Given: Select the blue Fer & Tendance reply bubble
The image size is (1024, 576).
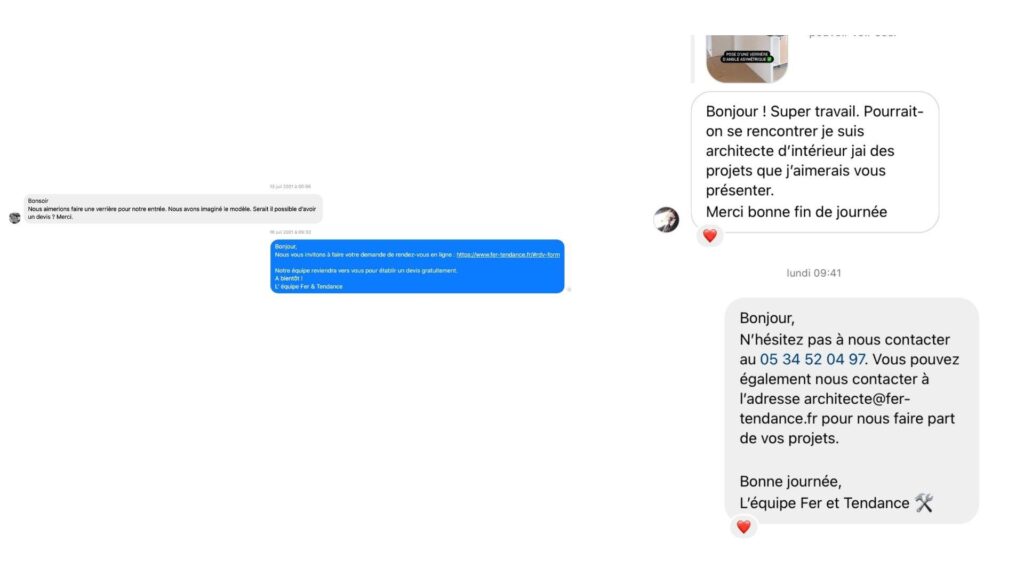Looking at the screenshot, I should pyautogui.click(x=417, y=266).
